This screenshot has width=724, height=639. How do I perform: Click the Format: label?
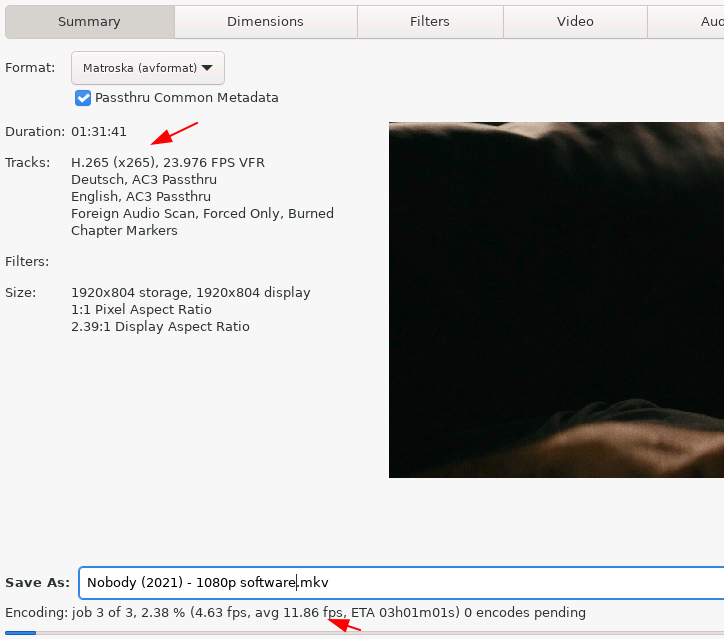point(30,68)
